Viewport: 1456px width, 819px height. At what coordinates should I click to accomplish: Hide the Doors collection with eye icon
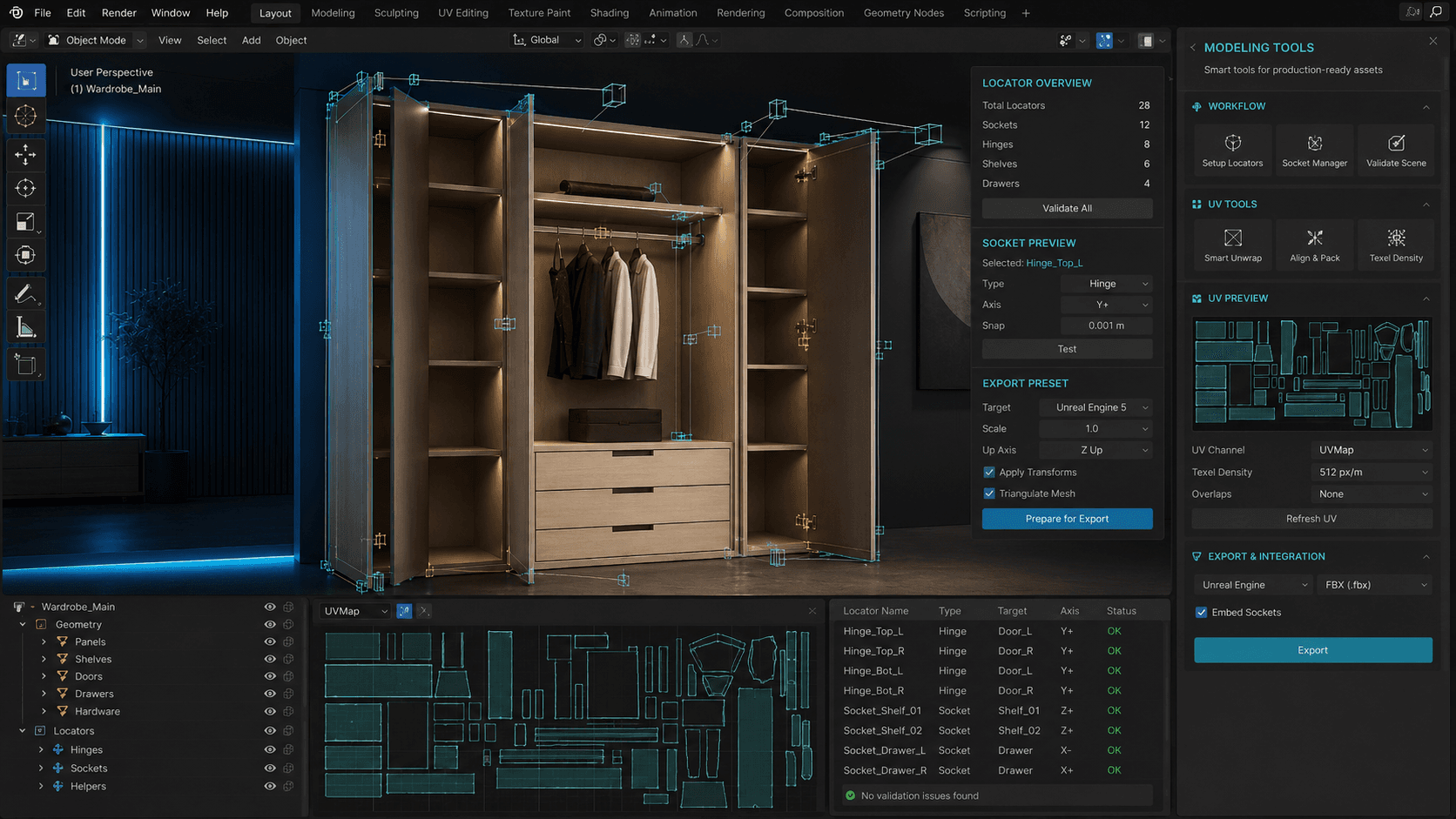click(270, 676)
